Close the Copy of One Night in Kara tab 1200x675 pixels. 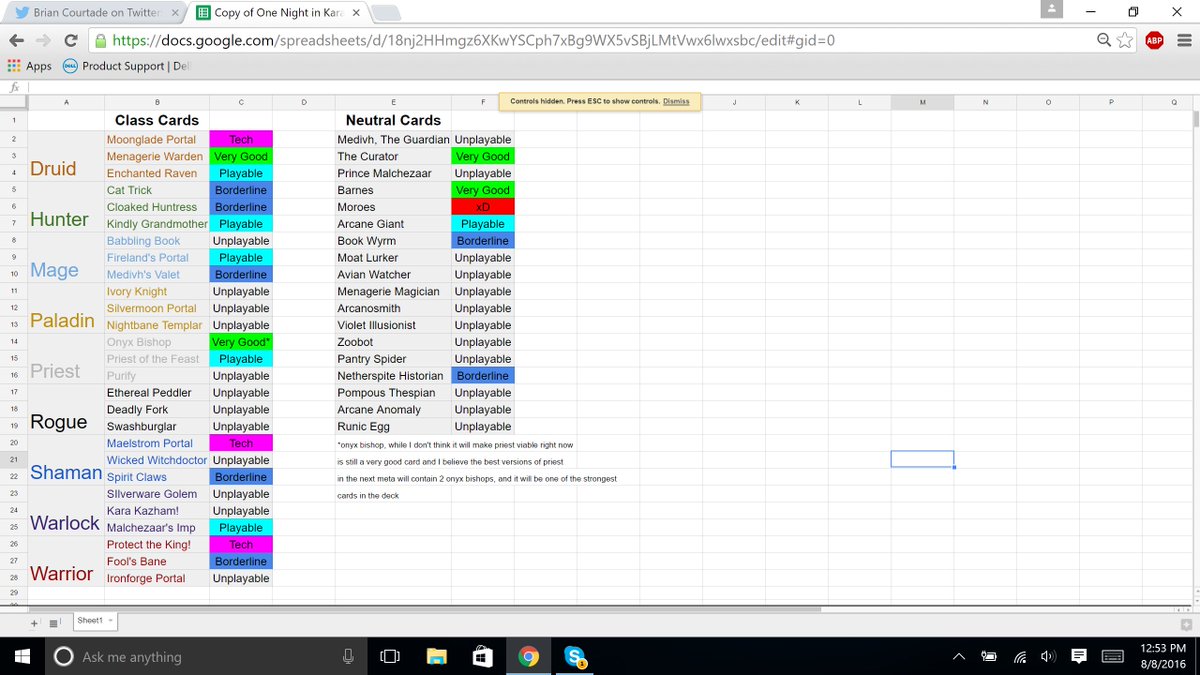click(x=356, y=13)
